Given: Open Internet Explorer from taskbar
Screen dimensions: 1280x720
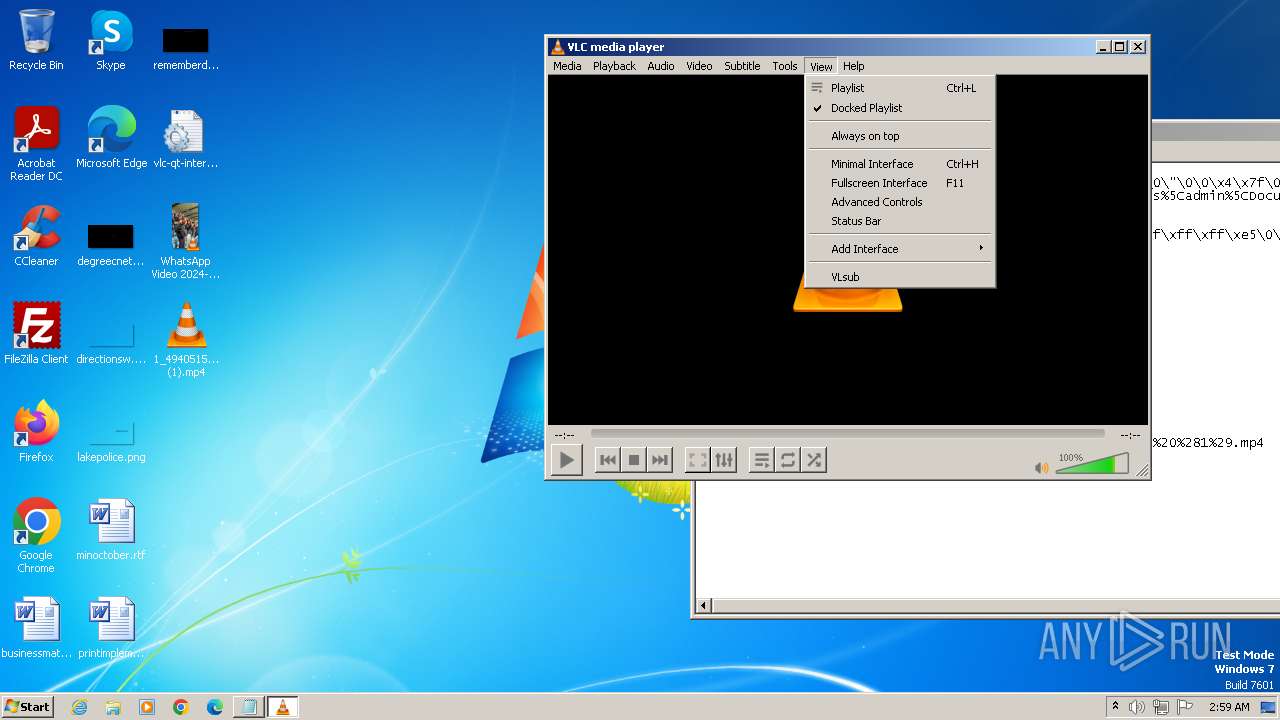Looking at the screenshot, I should tap(79, 707).
